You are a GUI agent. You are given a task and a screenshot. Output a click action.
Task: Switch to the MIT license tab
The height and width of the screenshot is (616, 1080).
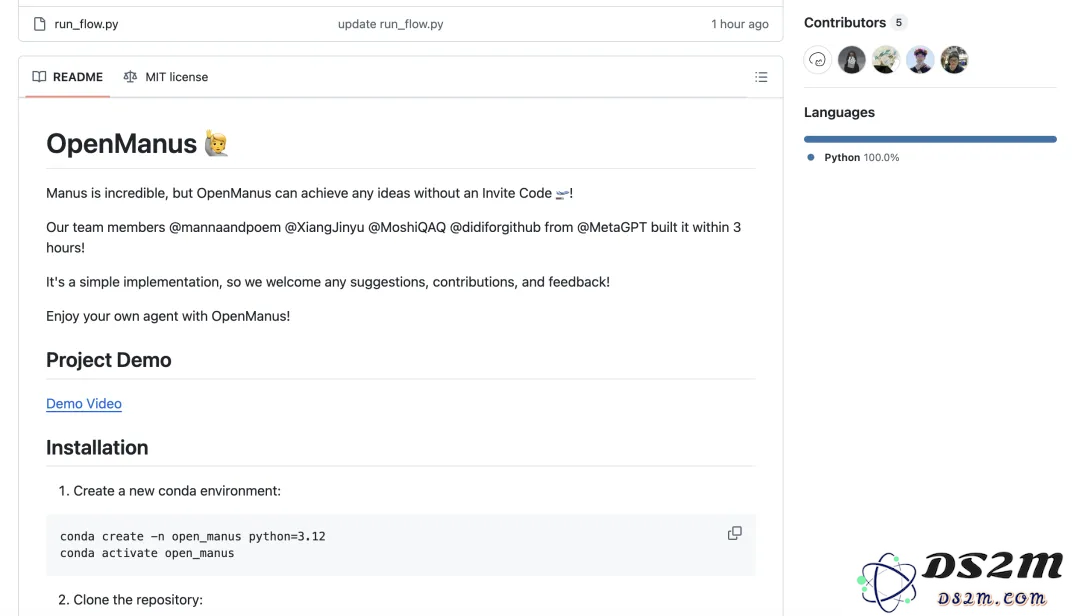(165, 77)
